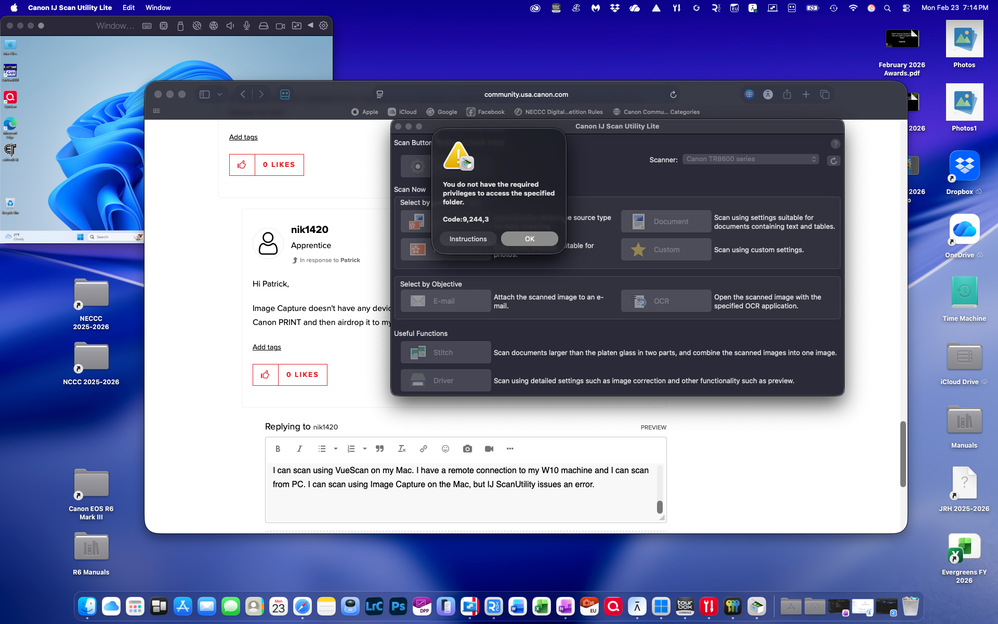Viewport: 998px width, 624px height.
Task: Toggle bold in the reply editor
Action: 278,449
